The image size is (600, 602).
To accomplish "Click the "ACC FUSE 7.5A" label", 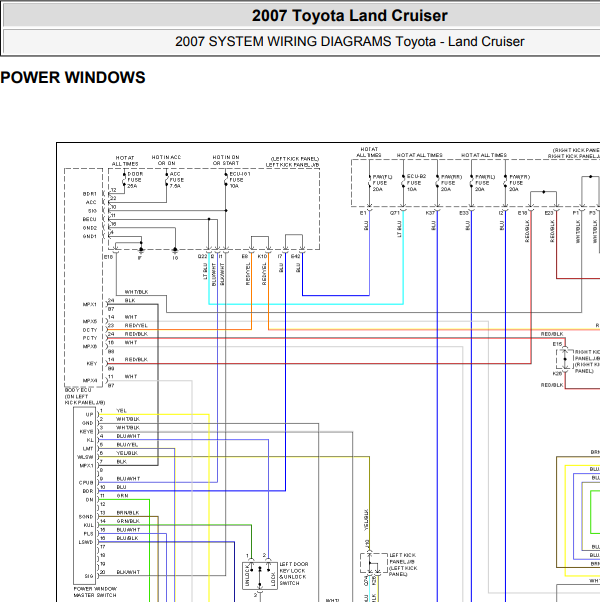I will point(177,180).
